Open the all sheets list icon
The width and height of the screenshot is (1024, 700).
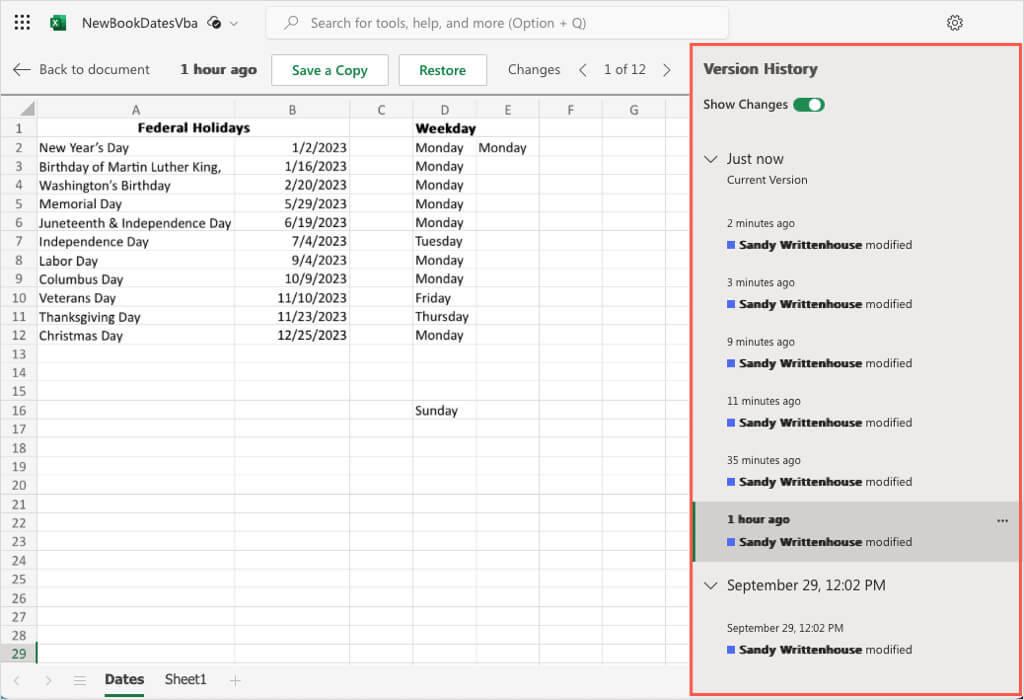[x=80, y=680]
